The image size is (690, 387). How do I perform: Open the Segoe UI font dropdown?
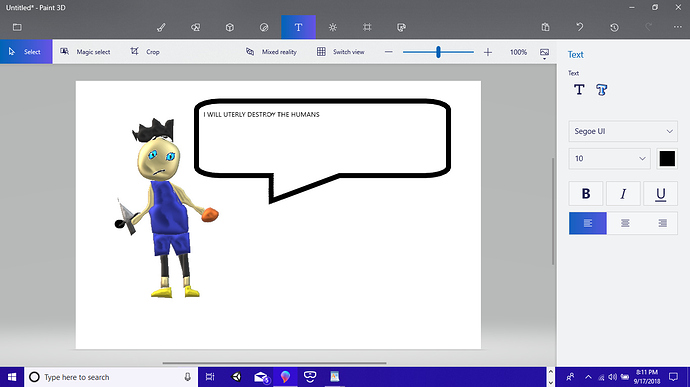[x=623, y=131]
